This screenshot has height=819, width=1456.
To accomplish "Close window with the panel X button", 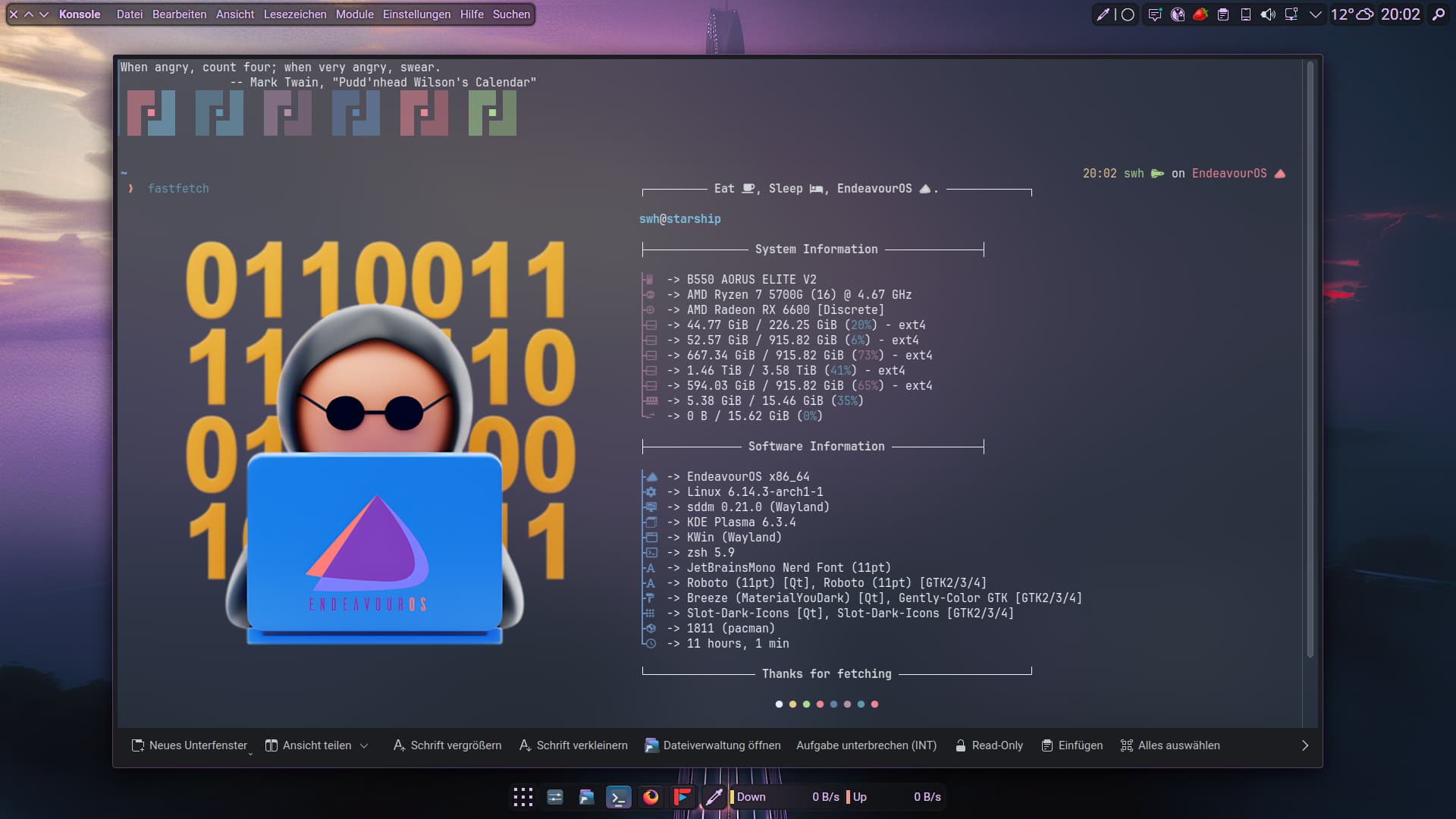I will pyautogui.click(x=14, y=14).
